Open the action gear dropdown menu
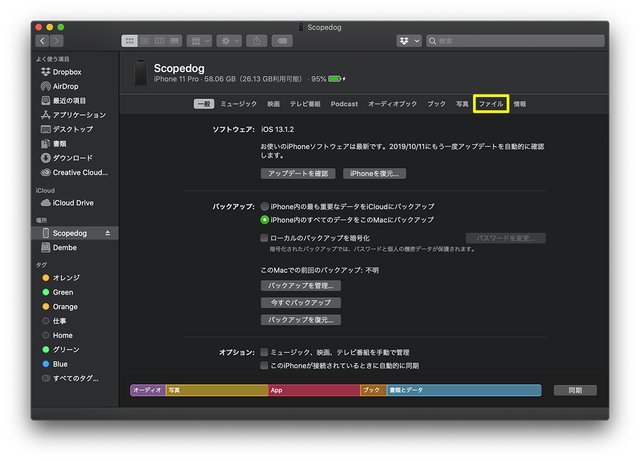Screen dimensions: 640x461 click(229, 41)
